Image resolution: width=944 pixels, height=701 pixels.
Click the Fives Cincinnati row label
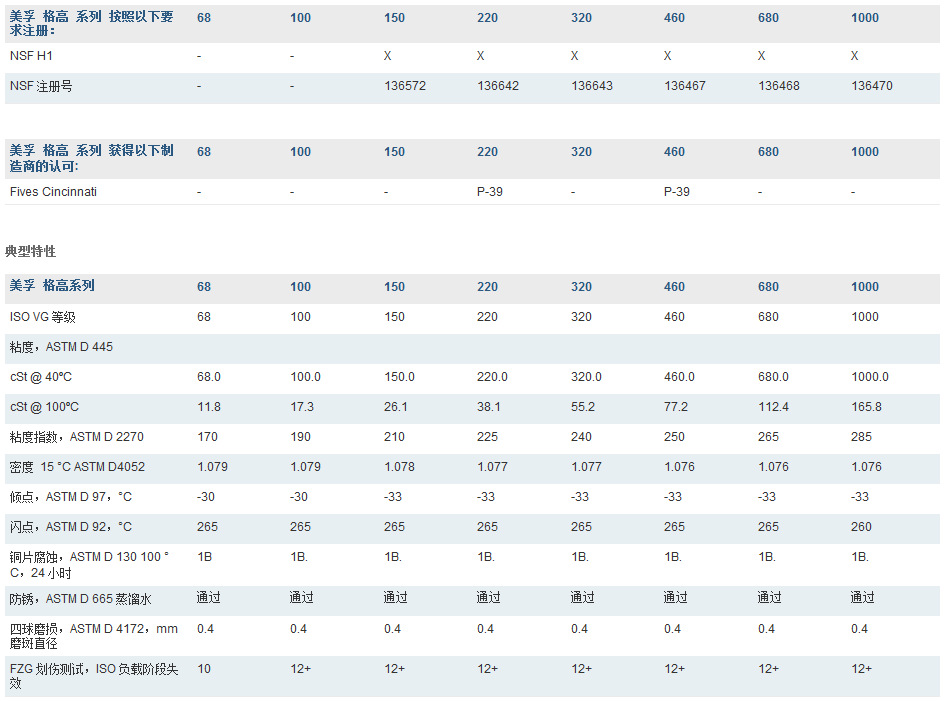(x=53, y=192)
